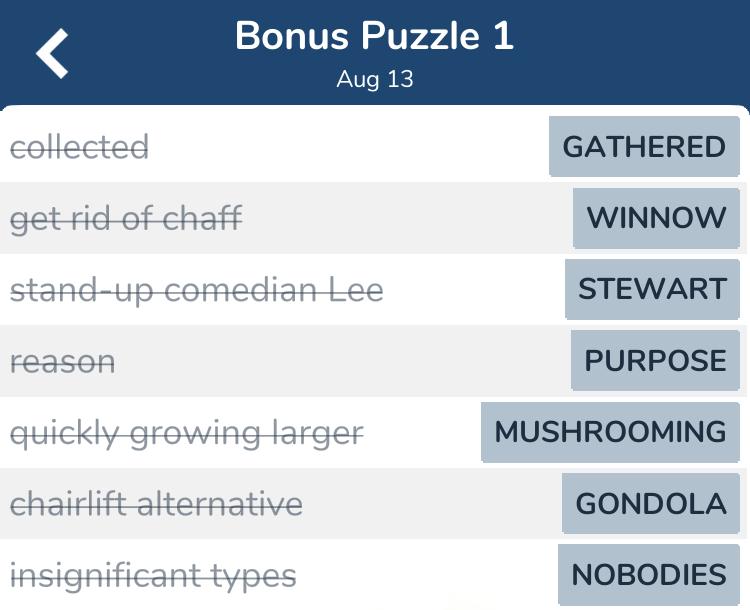Select the 'insignificant types' clue
The image size is (750, 610).
pos(153,576)
